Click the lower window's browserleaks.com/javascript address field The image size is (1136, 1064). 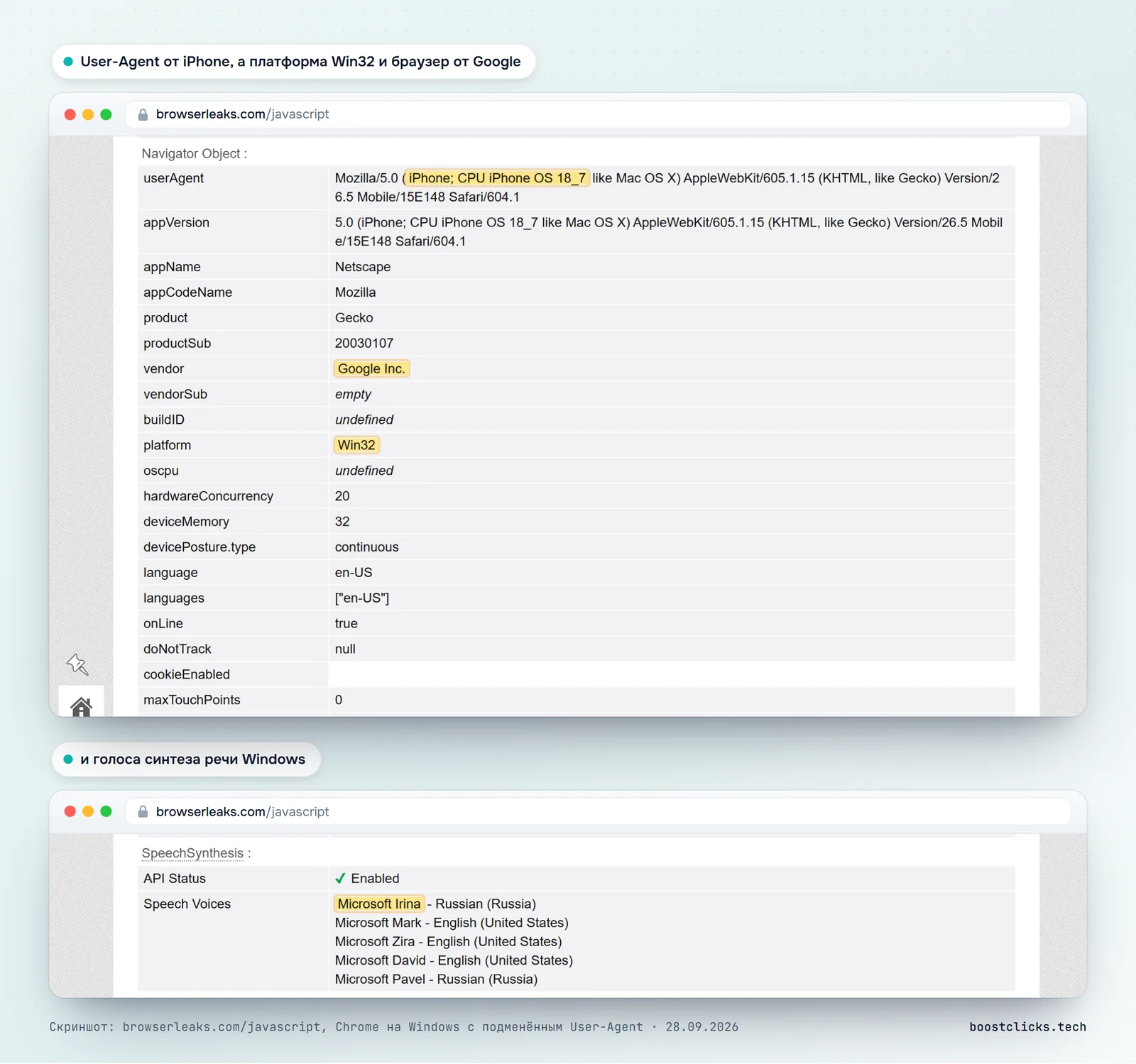[598, 811]
